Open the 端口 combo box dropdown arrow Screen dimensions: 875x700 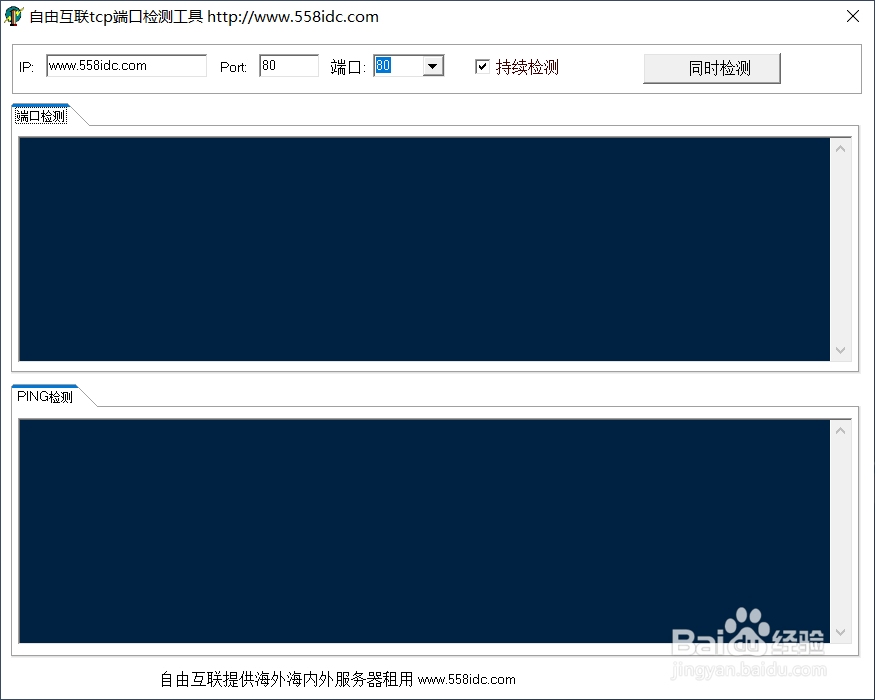432,66
